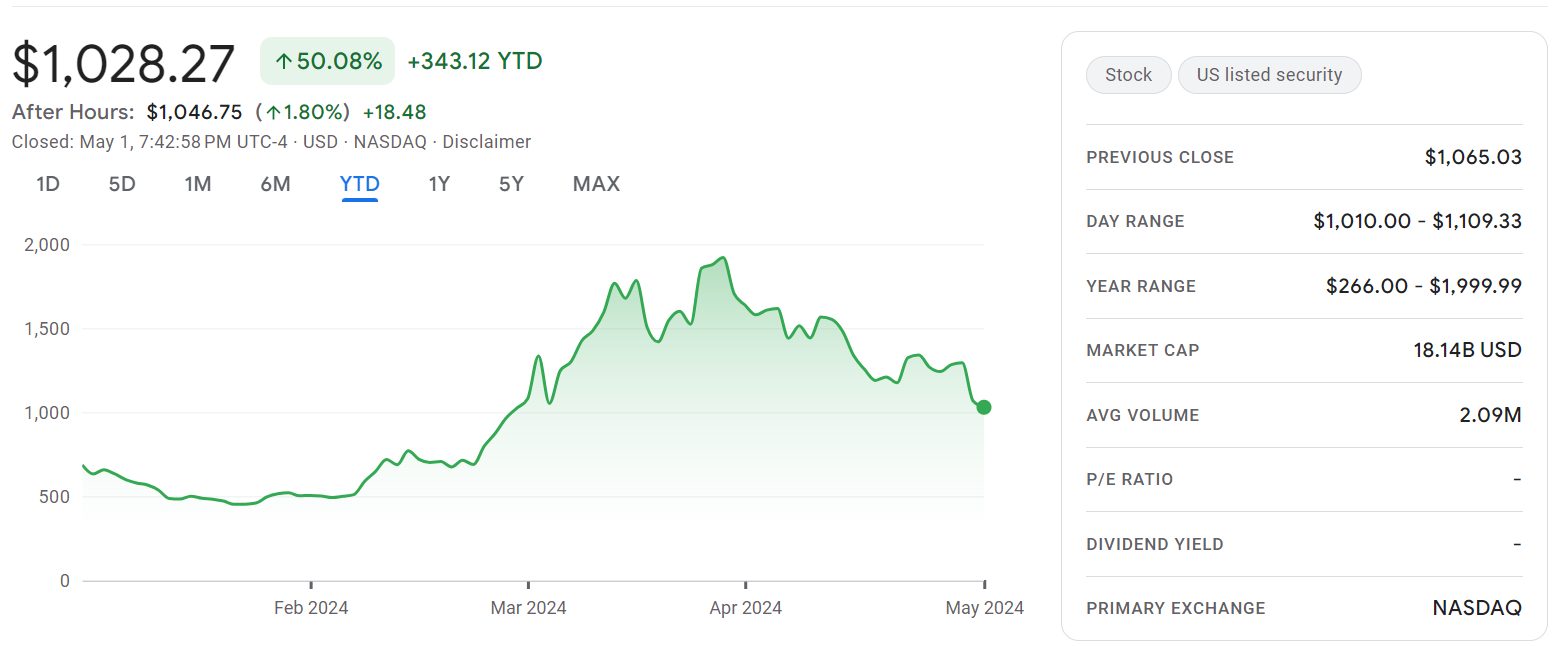Viewport: 1556px width, 647px height.
Task: Show the MAX range chart
Action: click(x=596, y=184)
